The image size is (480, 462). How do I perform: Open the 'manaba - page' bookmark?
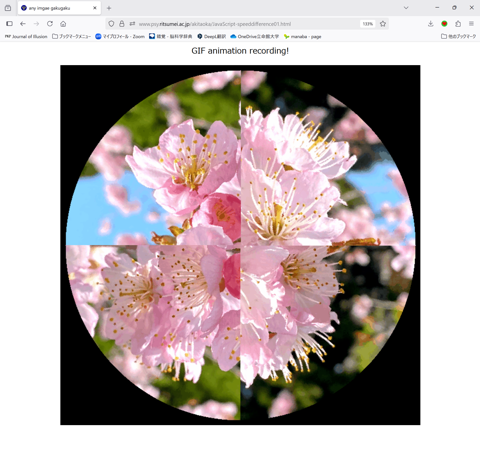(x=302, y=37)
